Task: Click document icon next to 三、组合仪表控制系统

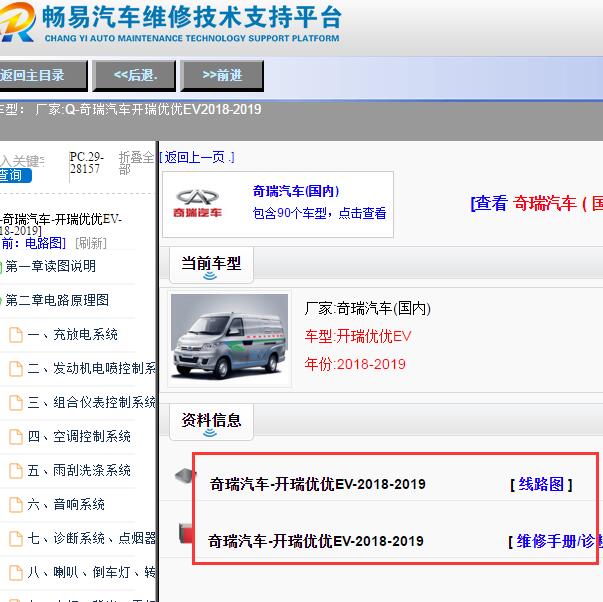Action: coord(16,403)
